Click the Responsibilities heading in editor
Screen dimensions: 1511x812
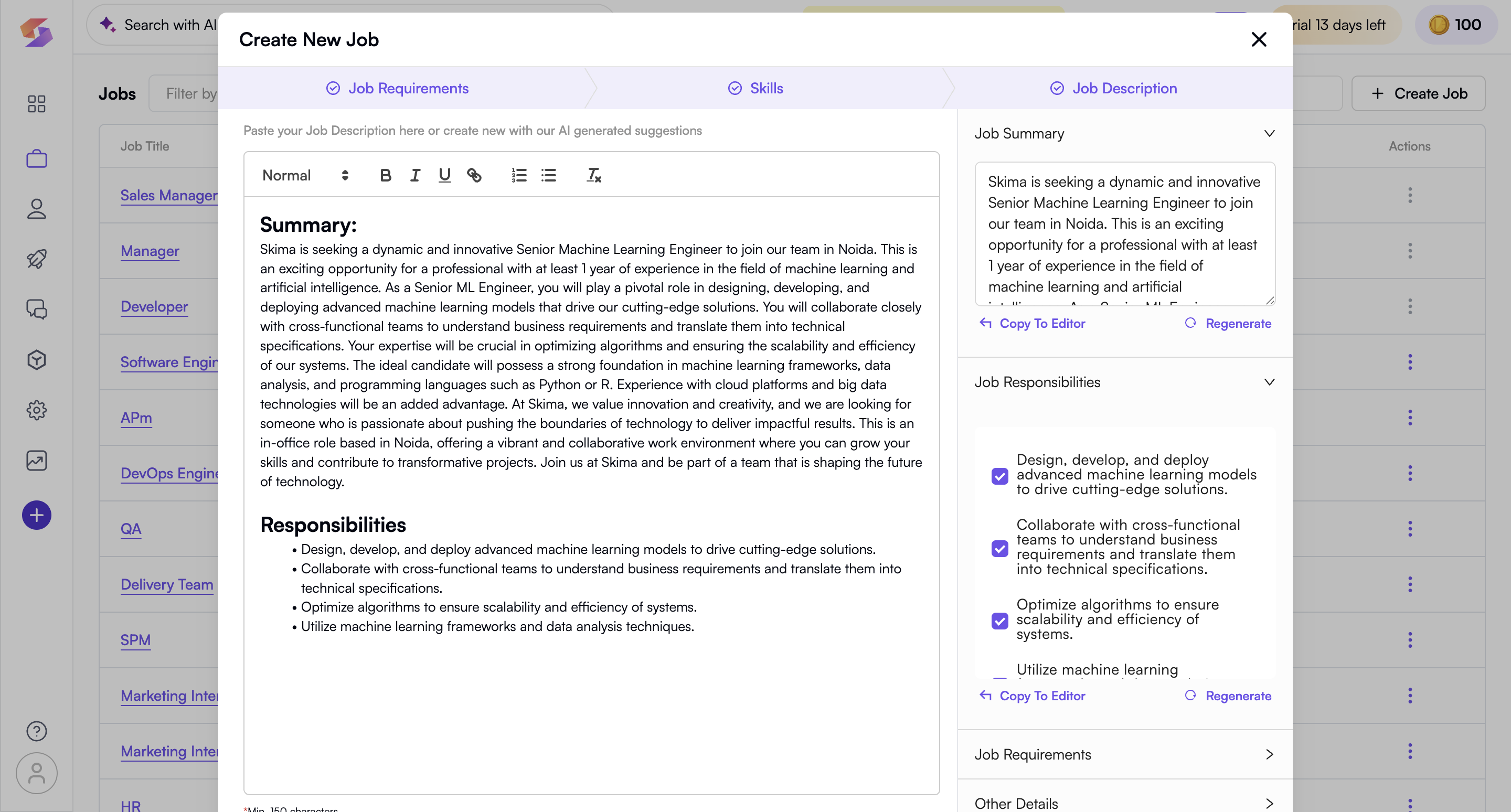[333, 525]
